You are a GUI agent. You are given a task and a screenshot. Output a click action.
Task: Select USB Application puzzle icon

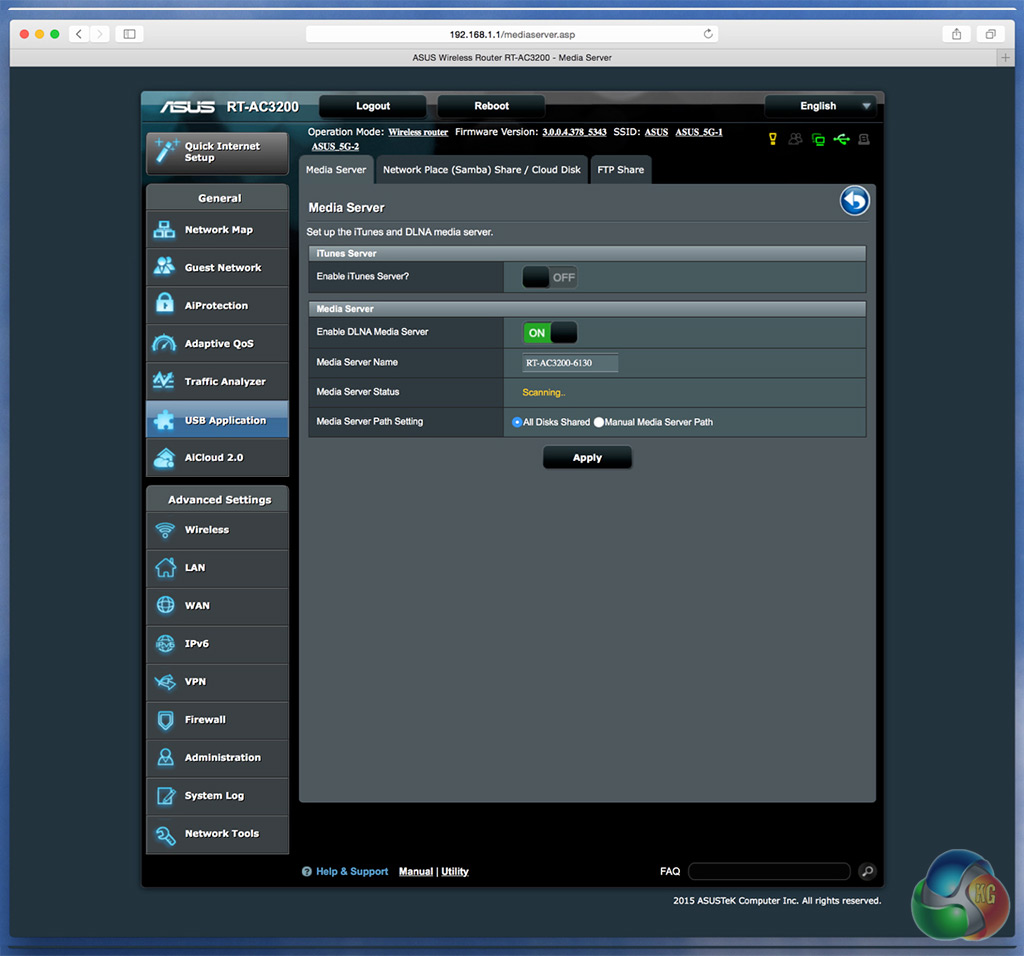[x=164, y=419]
